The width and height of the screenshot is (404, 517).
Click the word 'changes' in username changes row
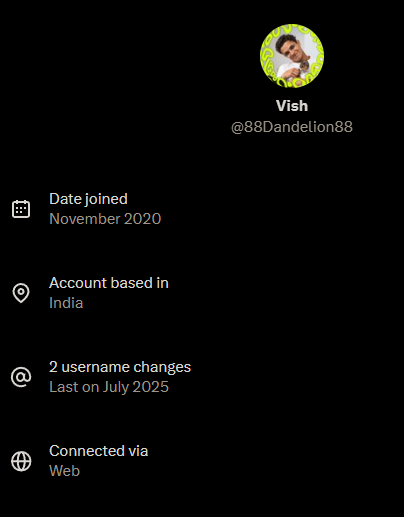[162, 367]
